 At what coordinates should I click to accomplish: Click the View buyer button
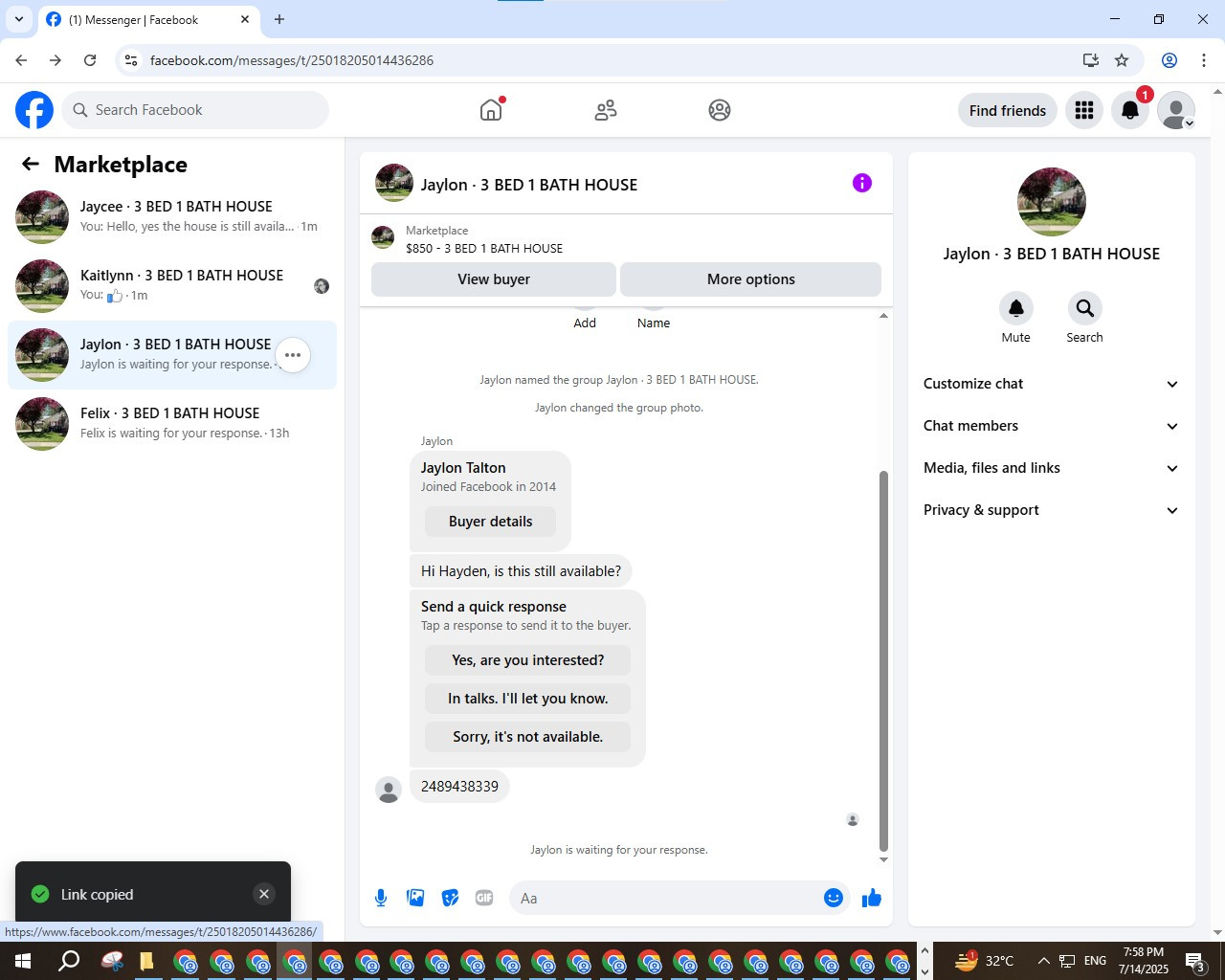(494, 279)
